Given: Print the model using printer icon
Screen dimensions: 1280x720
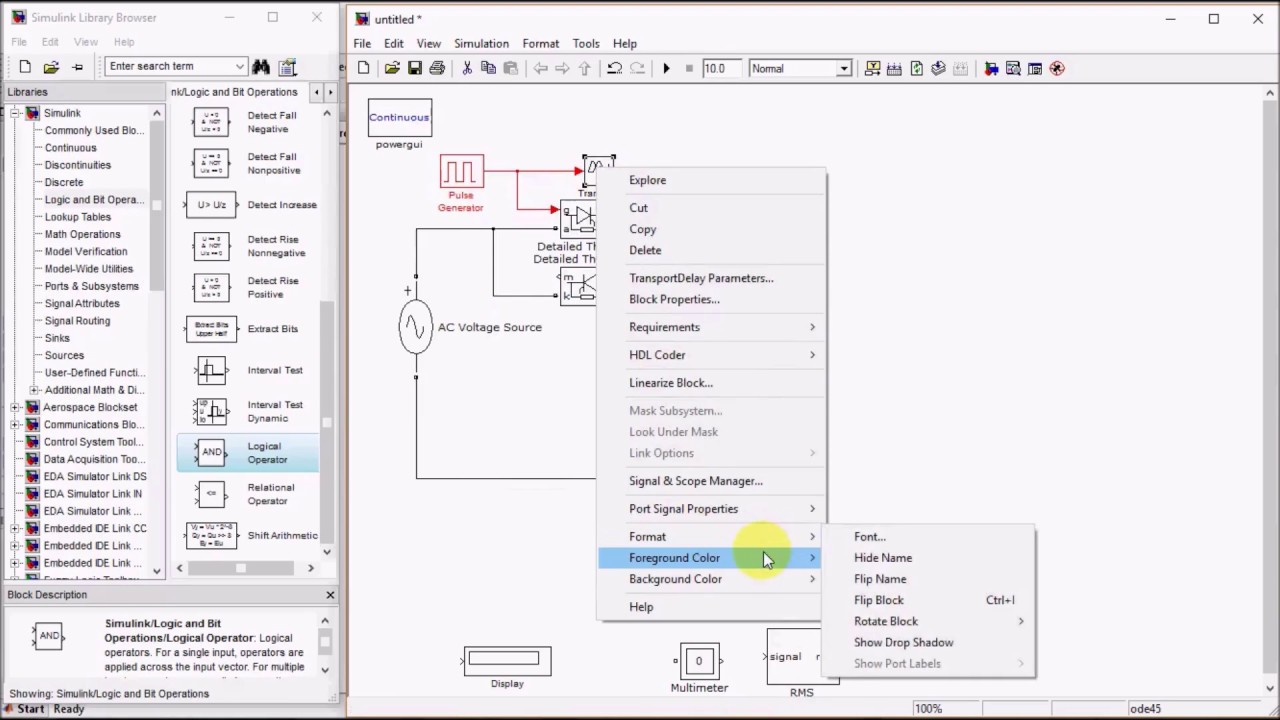Looking at the screenshot, I should [437, 68].
